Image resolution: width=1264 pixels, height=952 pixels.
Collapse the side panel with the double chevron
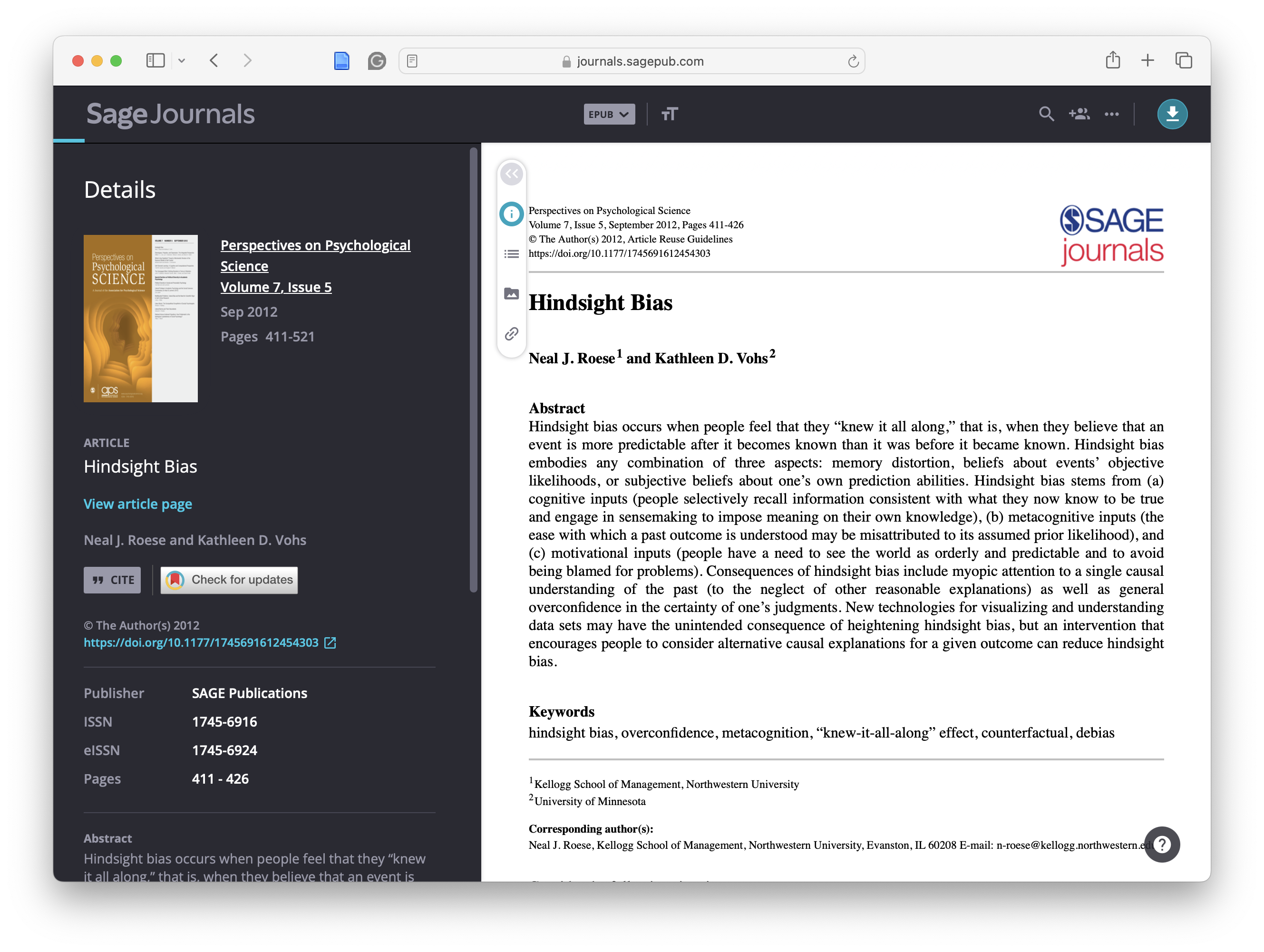coord(511,174)
